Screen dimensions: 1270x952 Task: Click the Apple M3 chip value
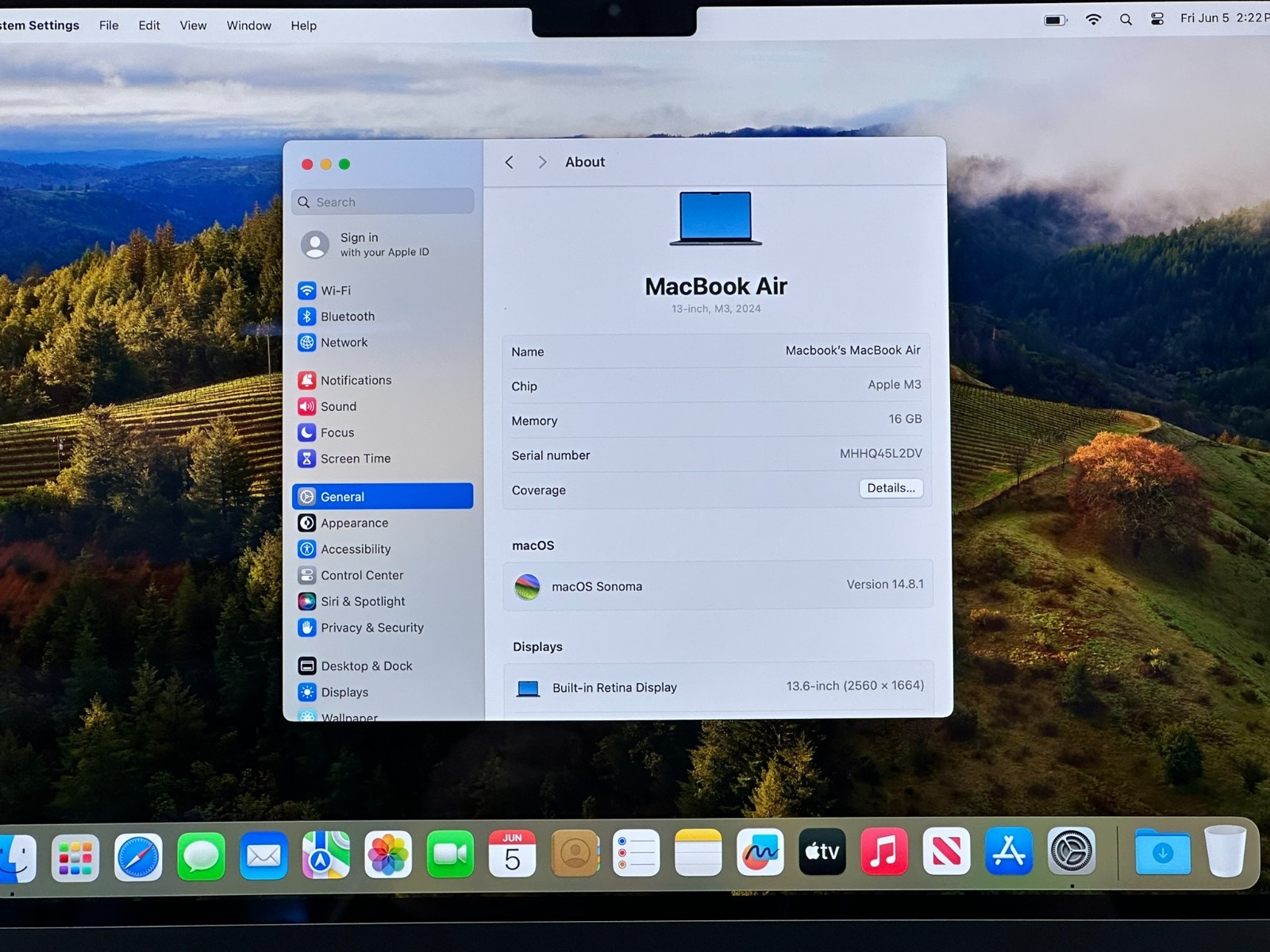coord(894,385)
